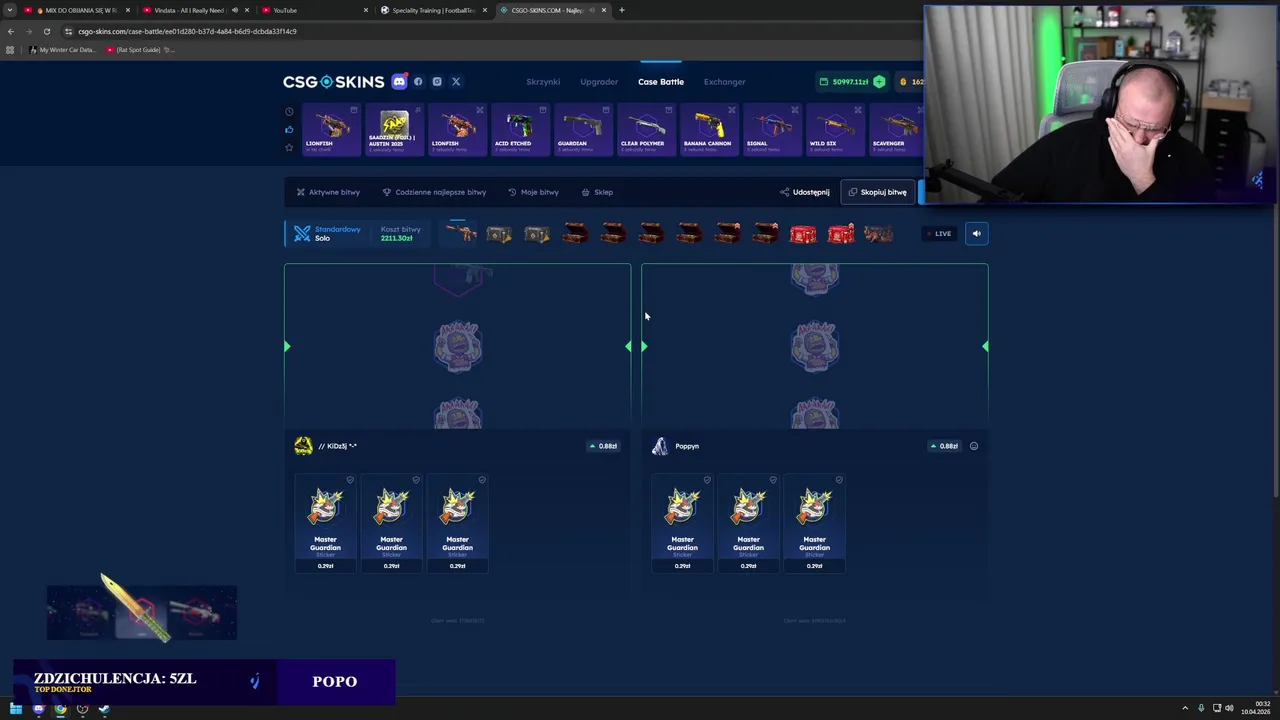The height and width of the screenshot is (720, 1280).
Task: Open emoji reactions next to Poppyn
Action: coord(974,446)
